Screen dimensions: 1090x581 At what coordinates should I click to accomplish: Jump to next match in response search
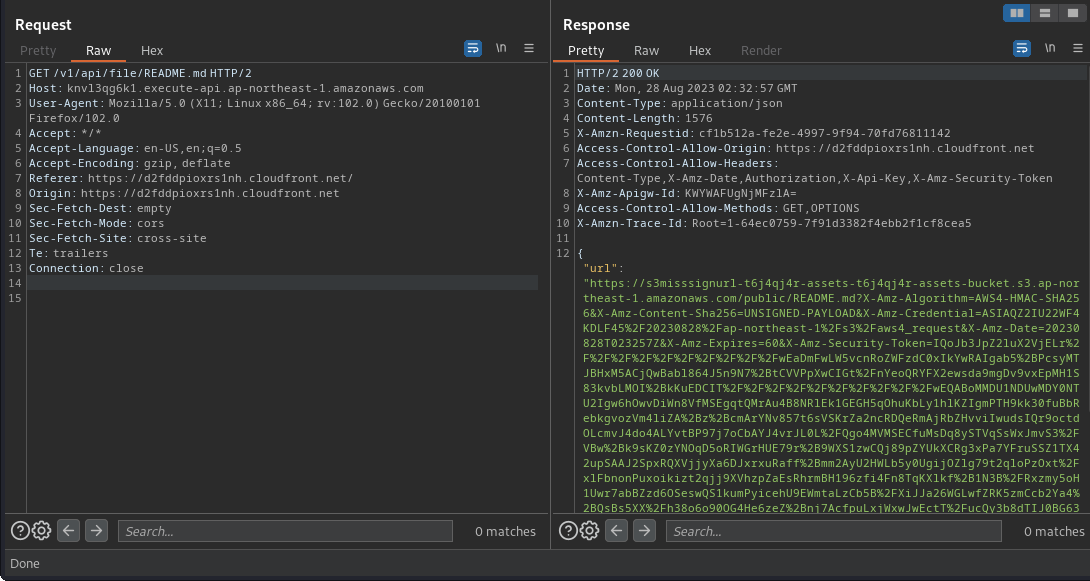coord(644,531)
